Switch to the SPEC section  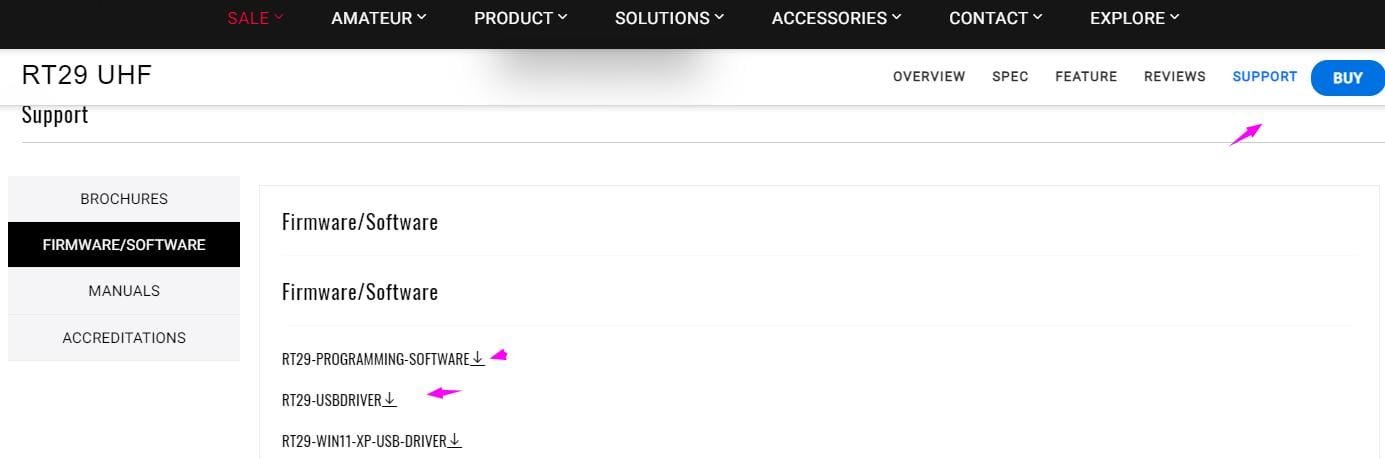[1010, 77]
